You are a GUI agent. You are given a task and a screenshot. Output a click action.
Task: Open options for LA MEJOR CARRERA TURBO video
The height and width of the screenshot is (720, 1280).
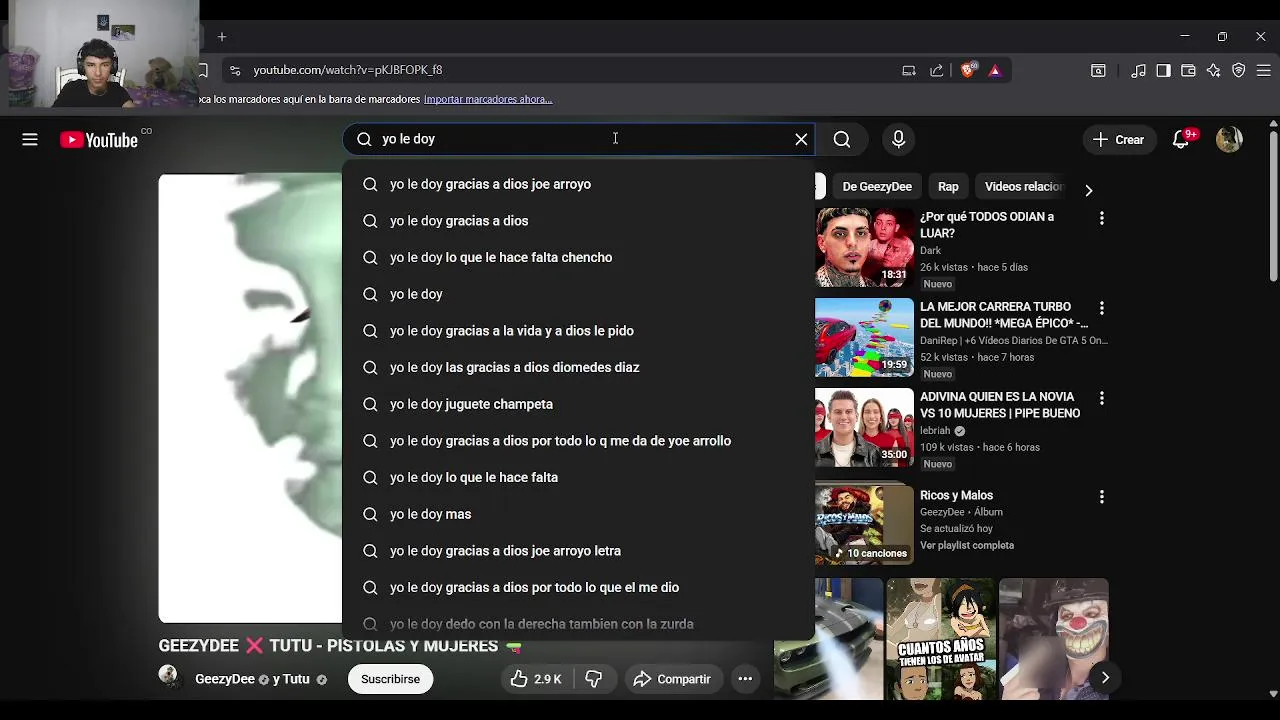[x=1102, y=308]
